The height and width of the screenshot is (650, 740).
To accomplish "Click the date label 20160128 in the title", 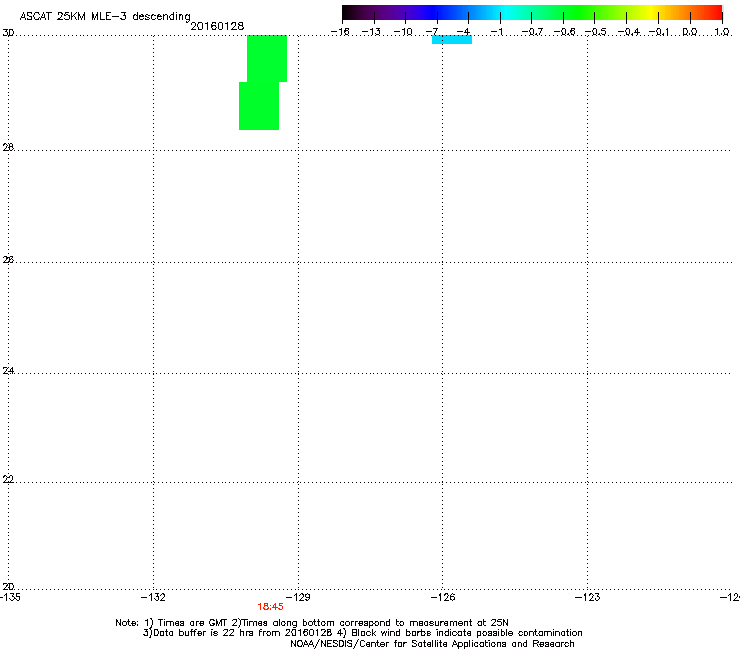I will pyautogui.click(x=217, y=26).
